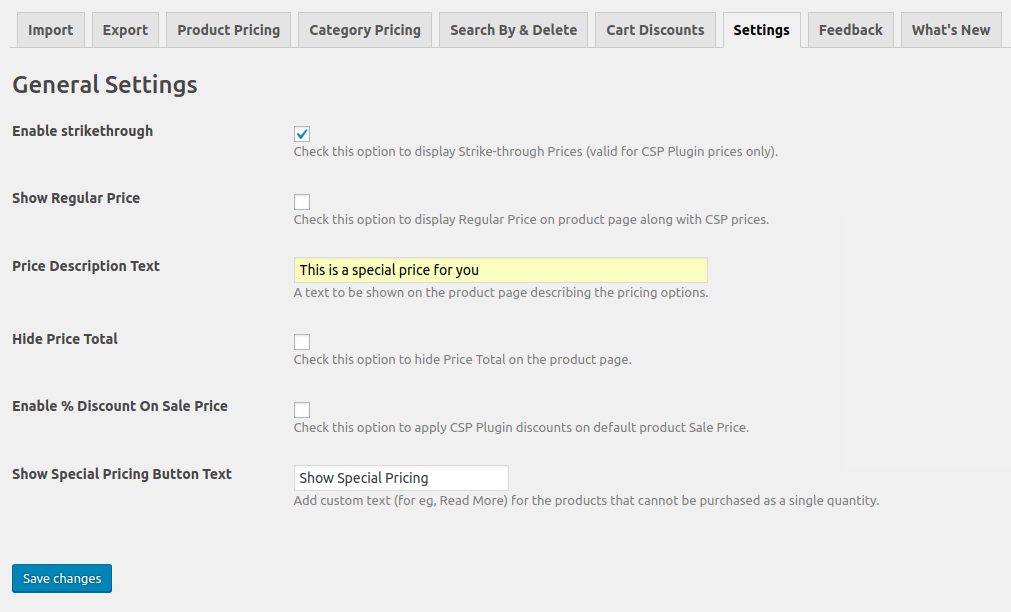Click the Enable strikethrough label
Viewport: 1011px width, 612px height.
82,131
